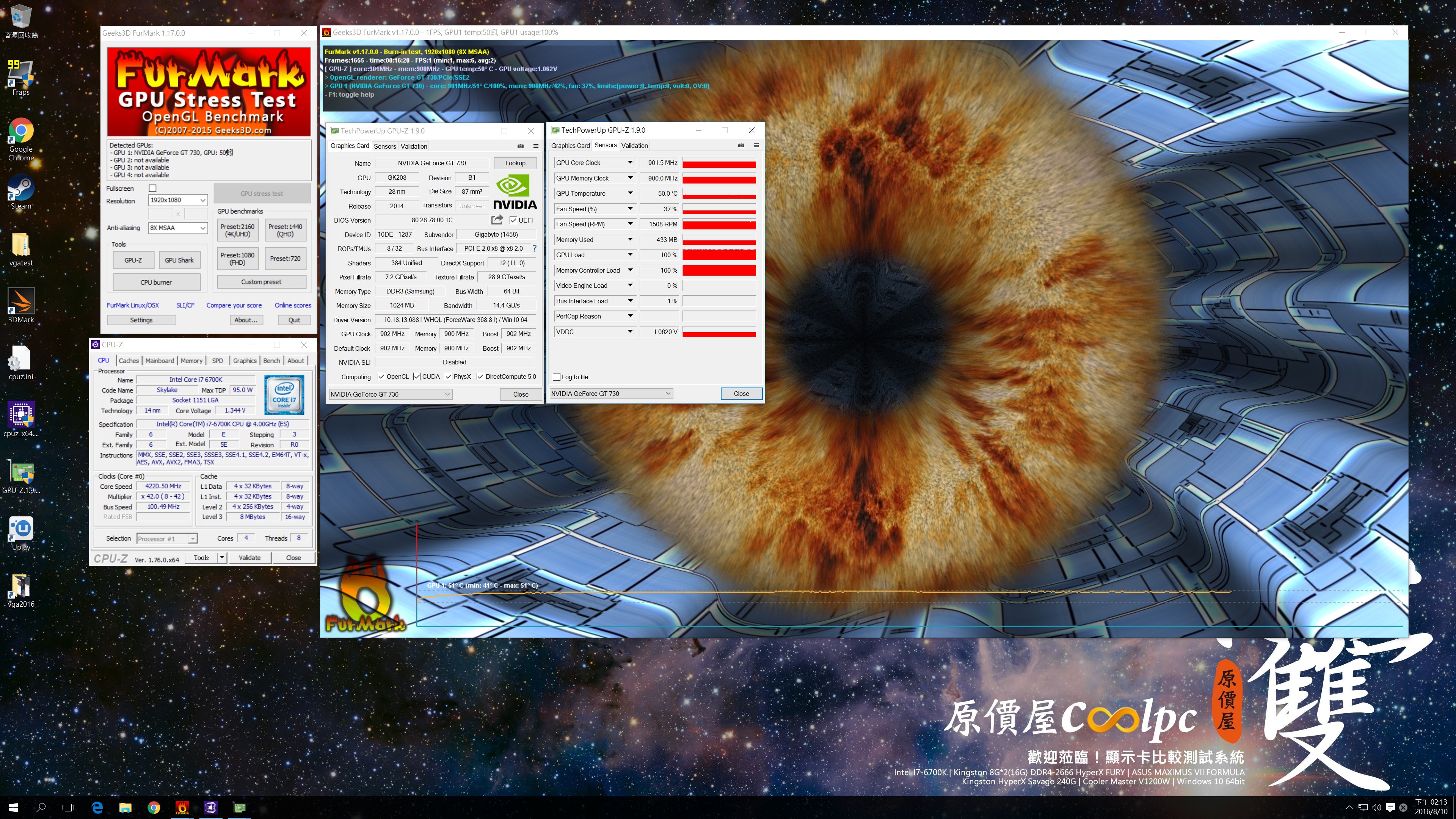Screen dimensions: 1456x819
Task: Open the Fraps desktop shortcut
Action: [21, 77]
